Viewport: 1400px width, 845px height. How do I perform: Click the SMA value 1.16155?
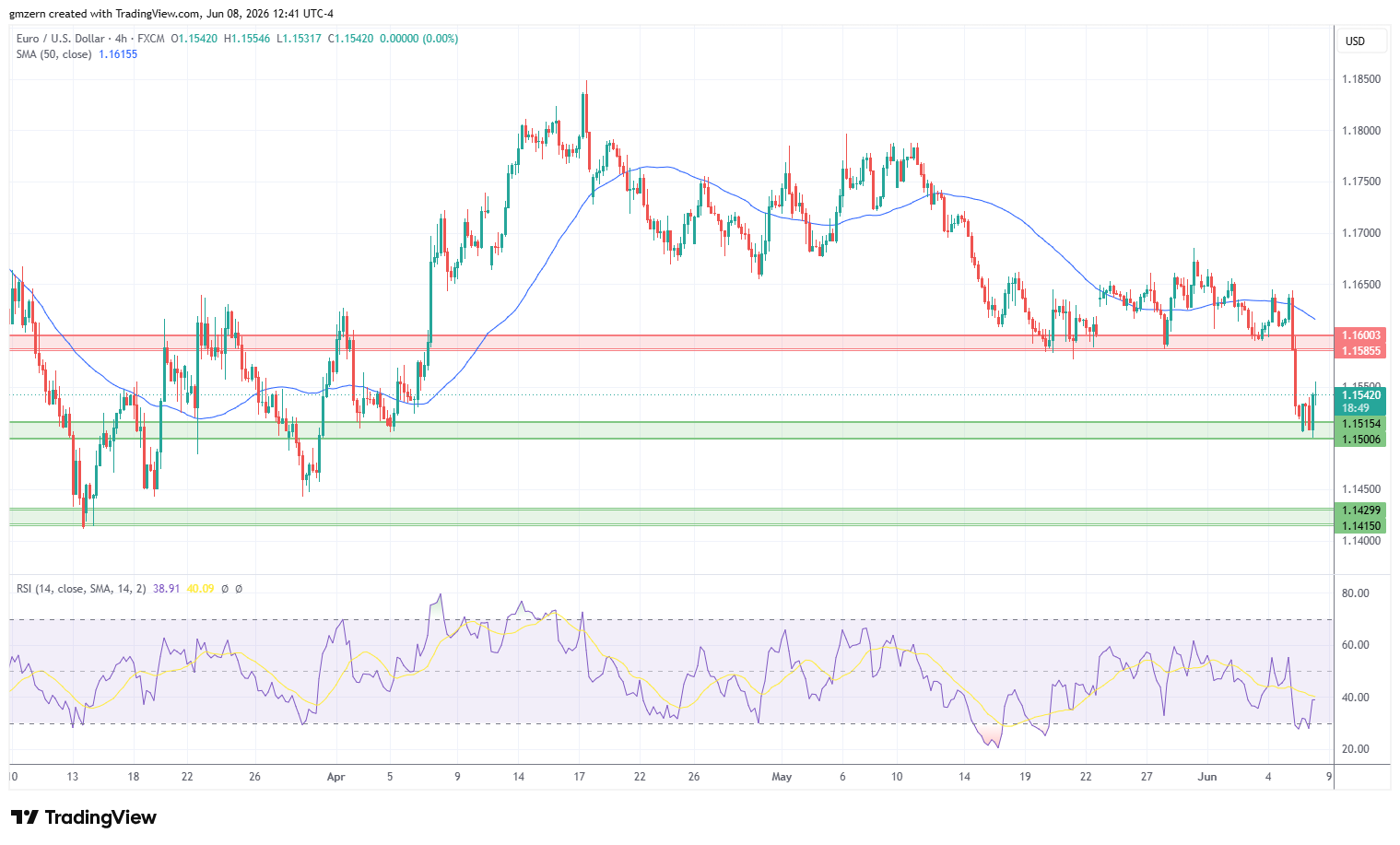(x=118, y=54)
